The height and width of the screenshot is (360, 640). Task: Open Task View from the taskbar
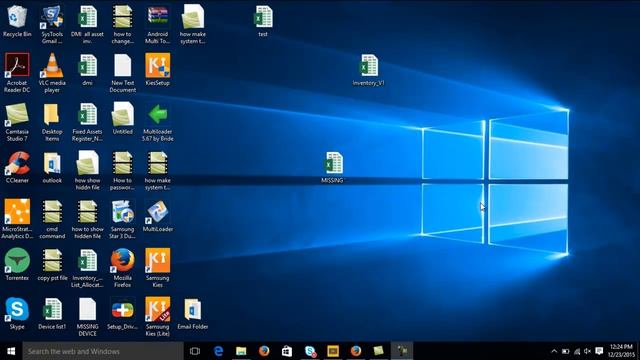click(195, 351)
